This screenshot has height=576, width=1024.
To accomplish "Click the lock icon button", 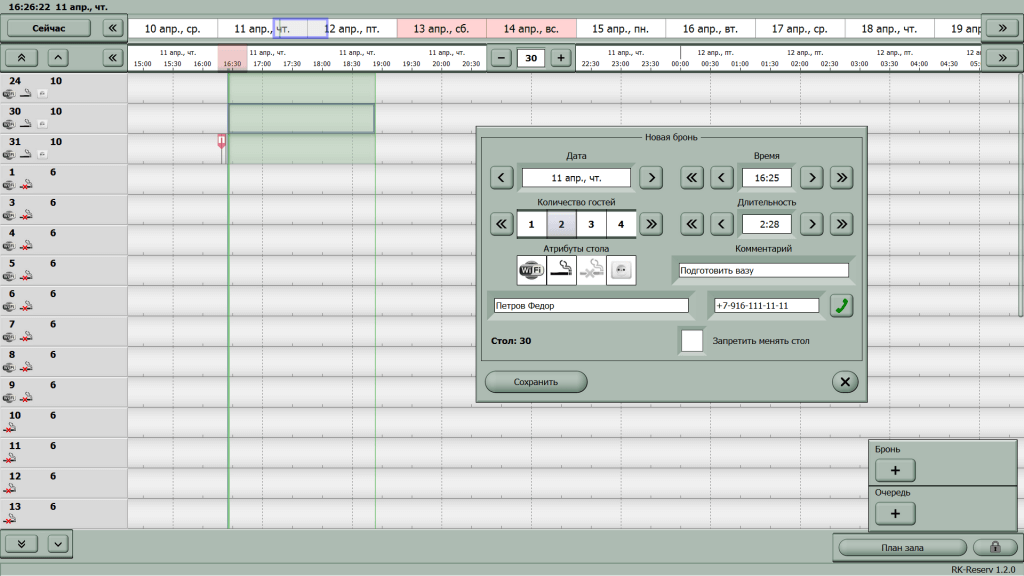I will (x=995, y=547).
